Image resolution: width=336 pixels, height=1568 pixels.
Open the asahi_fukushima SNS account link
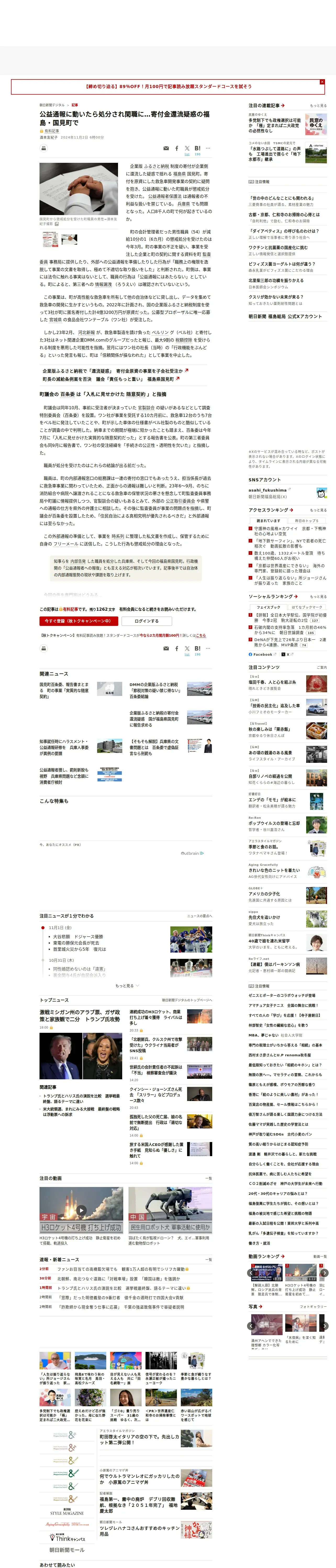point(267,490)
